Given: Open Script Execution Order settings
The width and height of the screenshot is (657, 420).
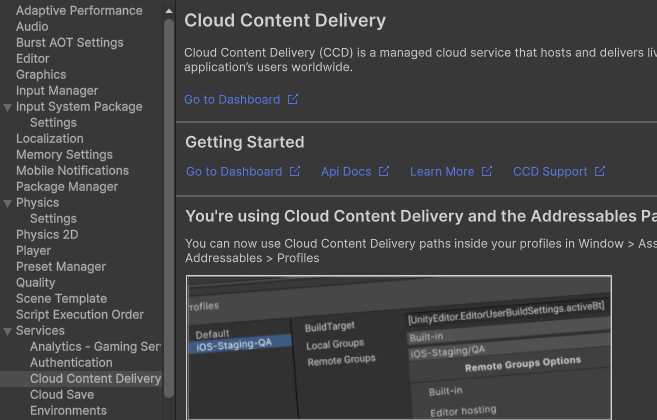Looking at the screenshot, I should click(80, 314).
